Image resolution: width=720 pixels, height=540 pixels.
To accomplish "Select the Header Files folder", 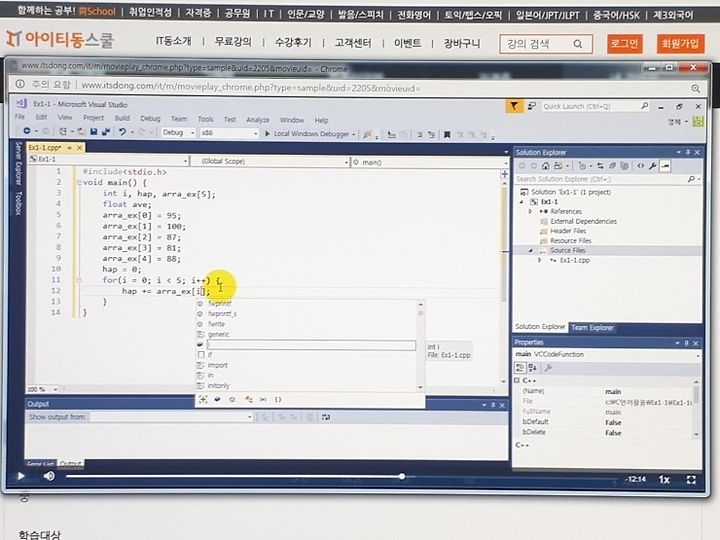I will tap(568, 231).
